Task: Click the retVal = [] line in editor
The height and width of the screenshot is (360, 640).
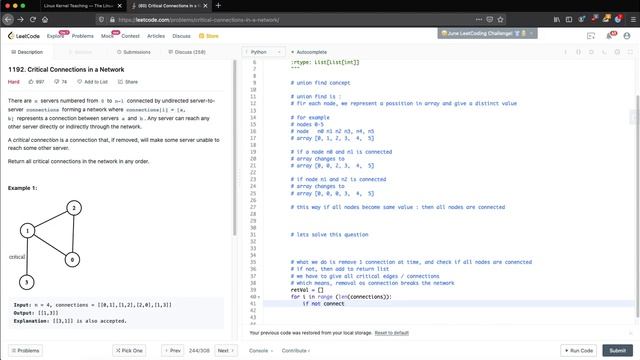Action: (x=307, y=290)
